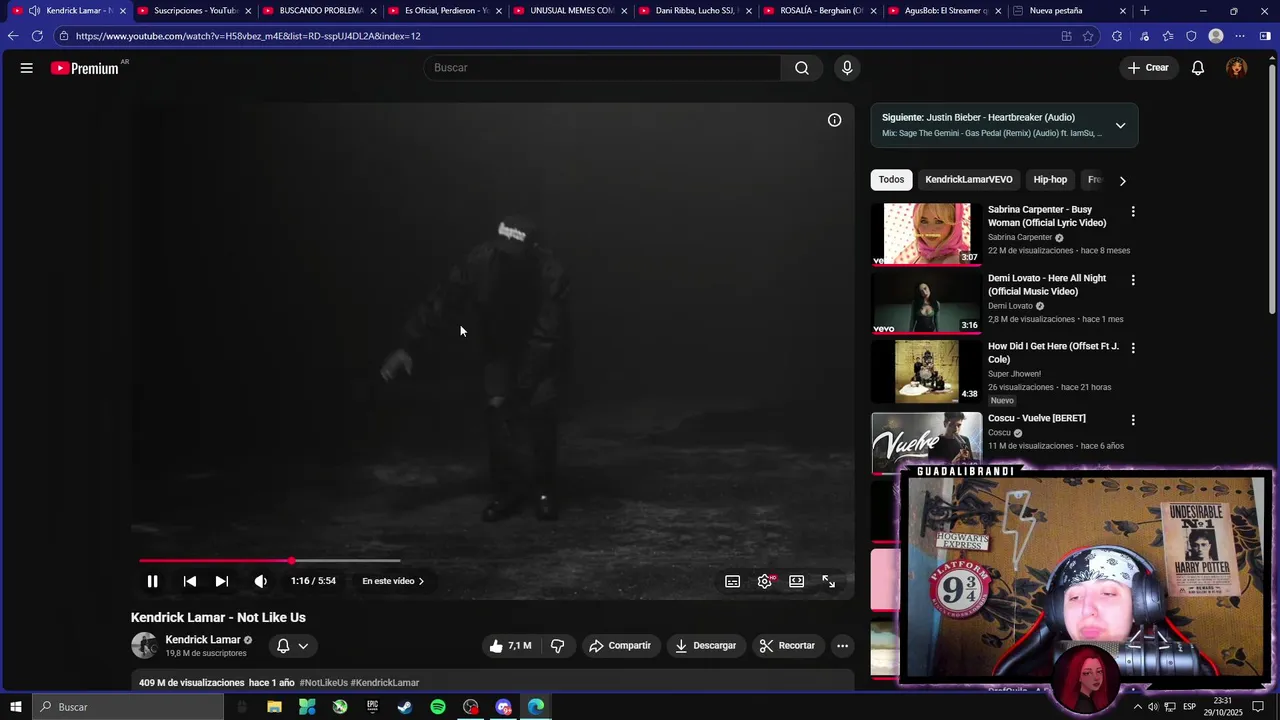Open Coscu - Vuelve [BERET] thumbnail
Image resolution: width=1280 pixels, height=720 pixels.
(926, 442)
